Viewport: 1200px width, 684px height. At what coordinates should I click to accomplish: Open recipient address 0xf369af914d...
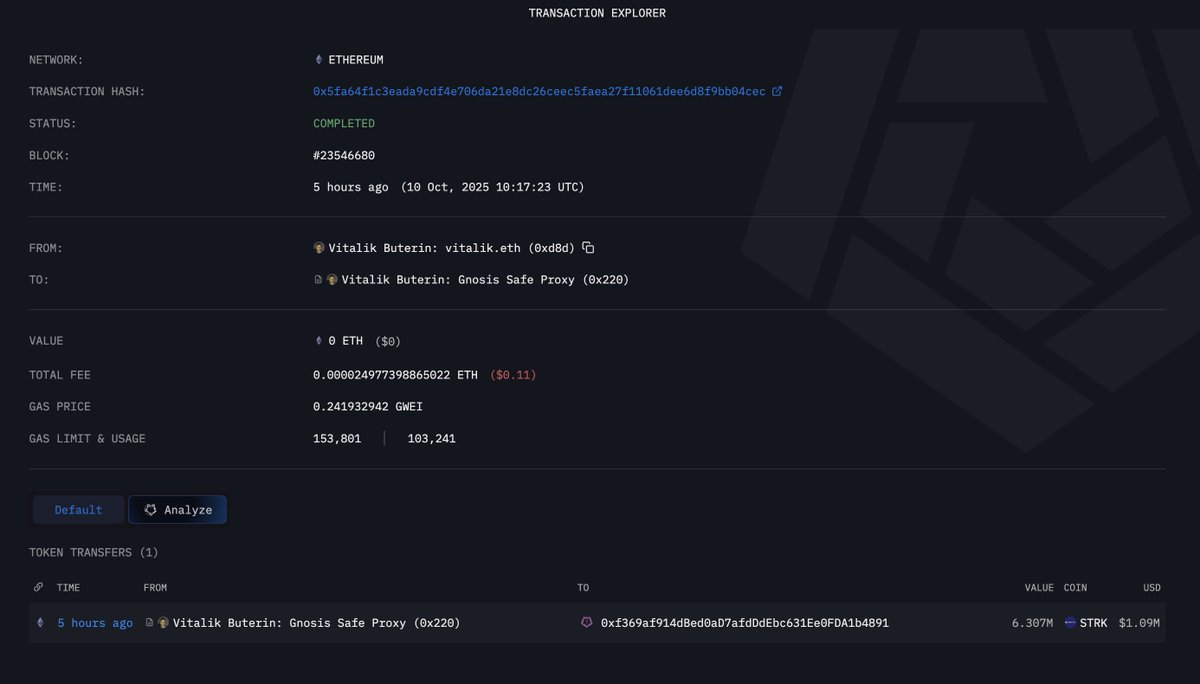click(x=745, y=623)
